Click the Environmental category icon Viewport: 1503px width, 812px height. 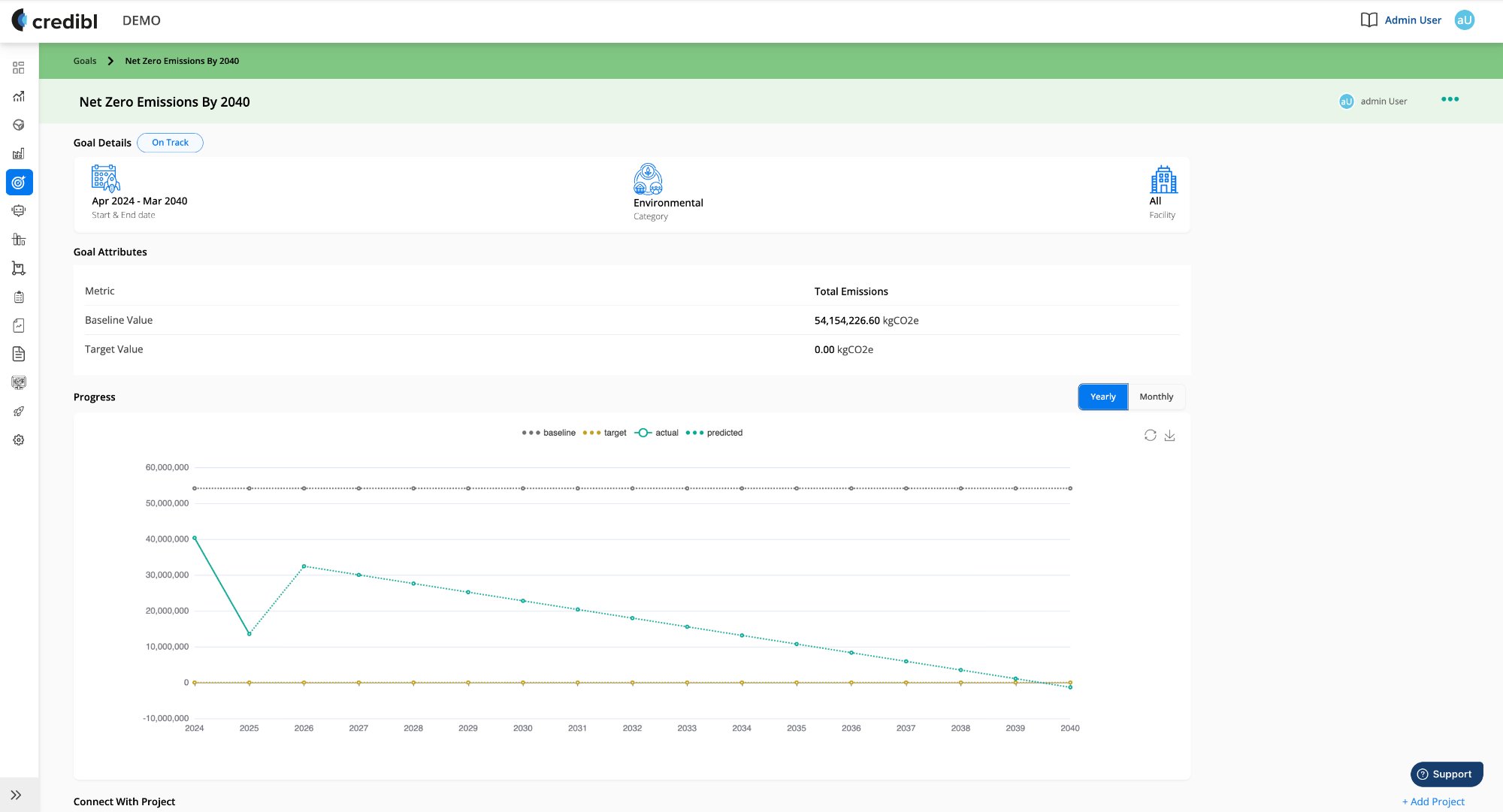648,179
